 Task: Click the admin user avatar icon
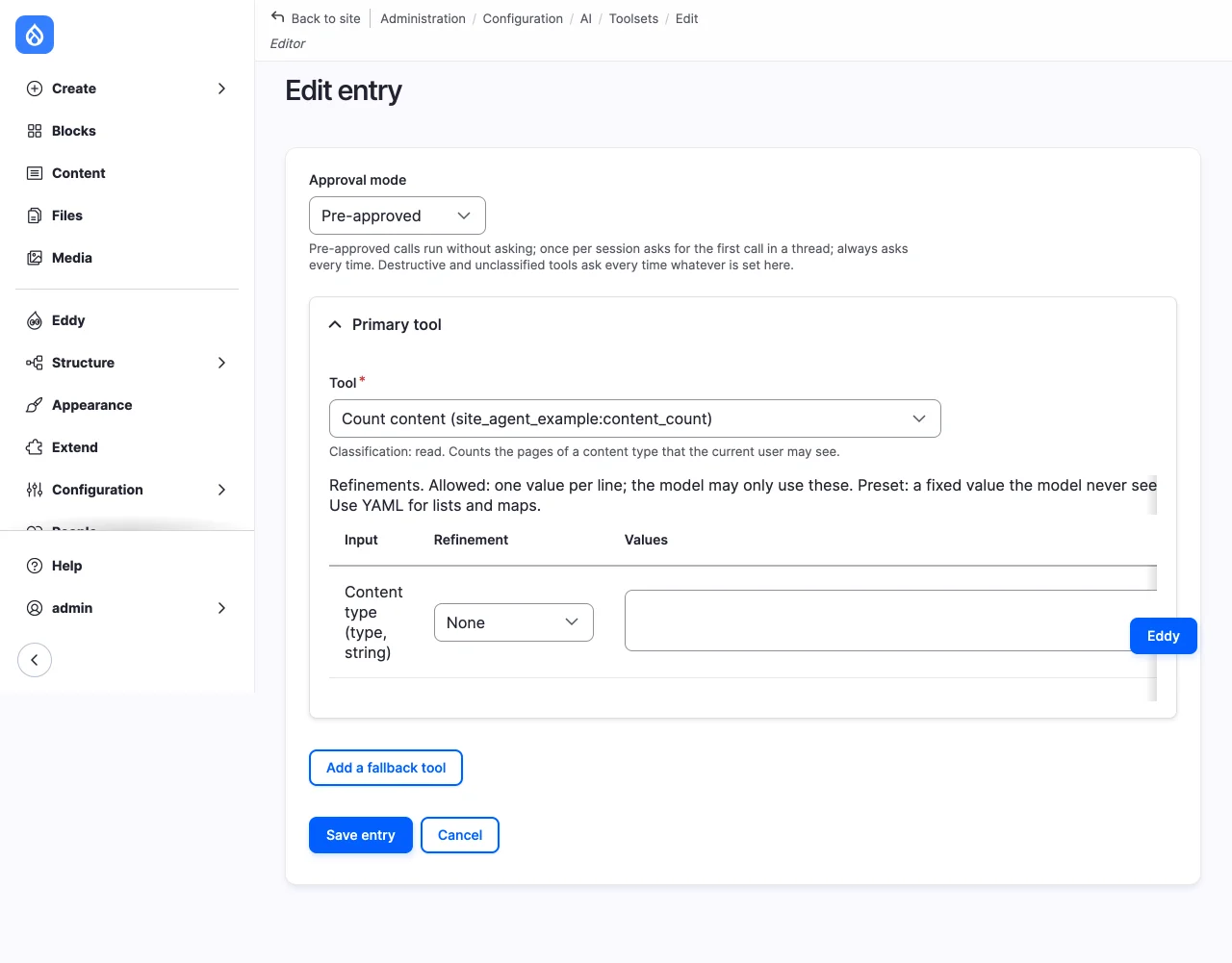pos(35,608)
